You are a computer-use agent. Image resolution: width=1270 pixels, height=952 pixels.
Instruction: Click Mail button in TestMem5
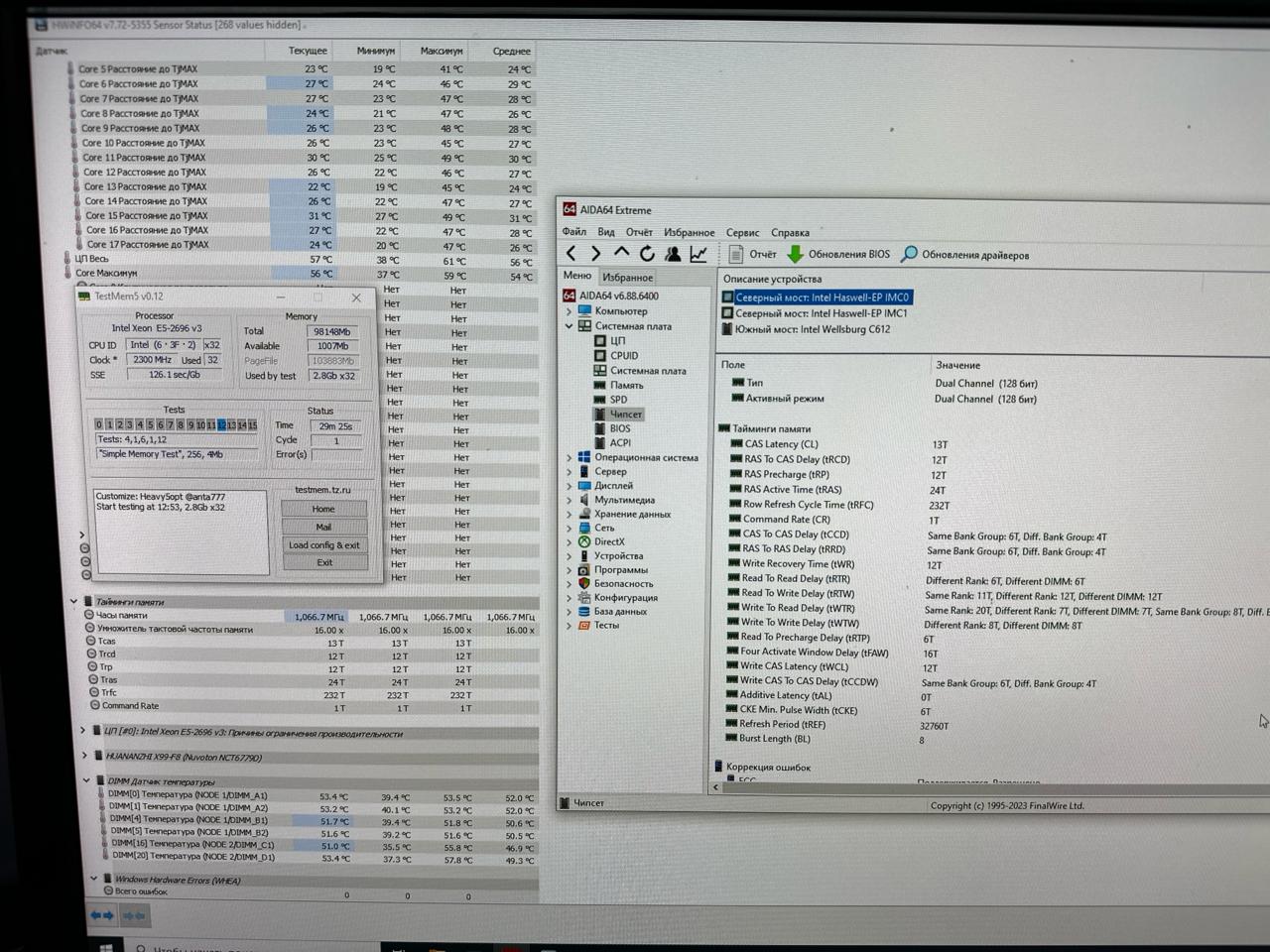(323, 527)
